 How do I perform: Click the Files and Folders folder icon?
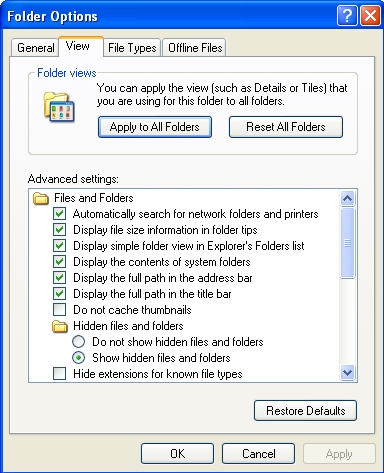point(41,198)
